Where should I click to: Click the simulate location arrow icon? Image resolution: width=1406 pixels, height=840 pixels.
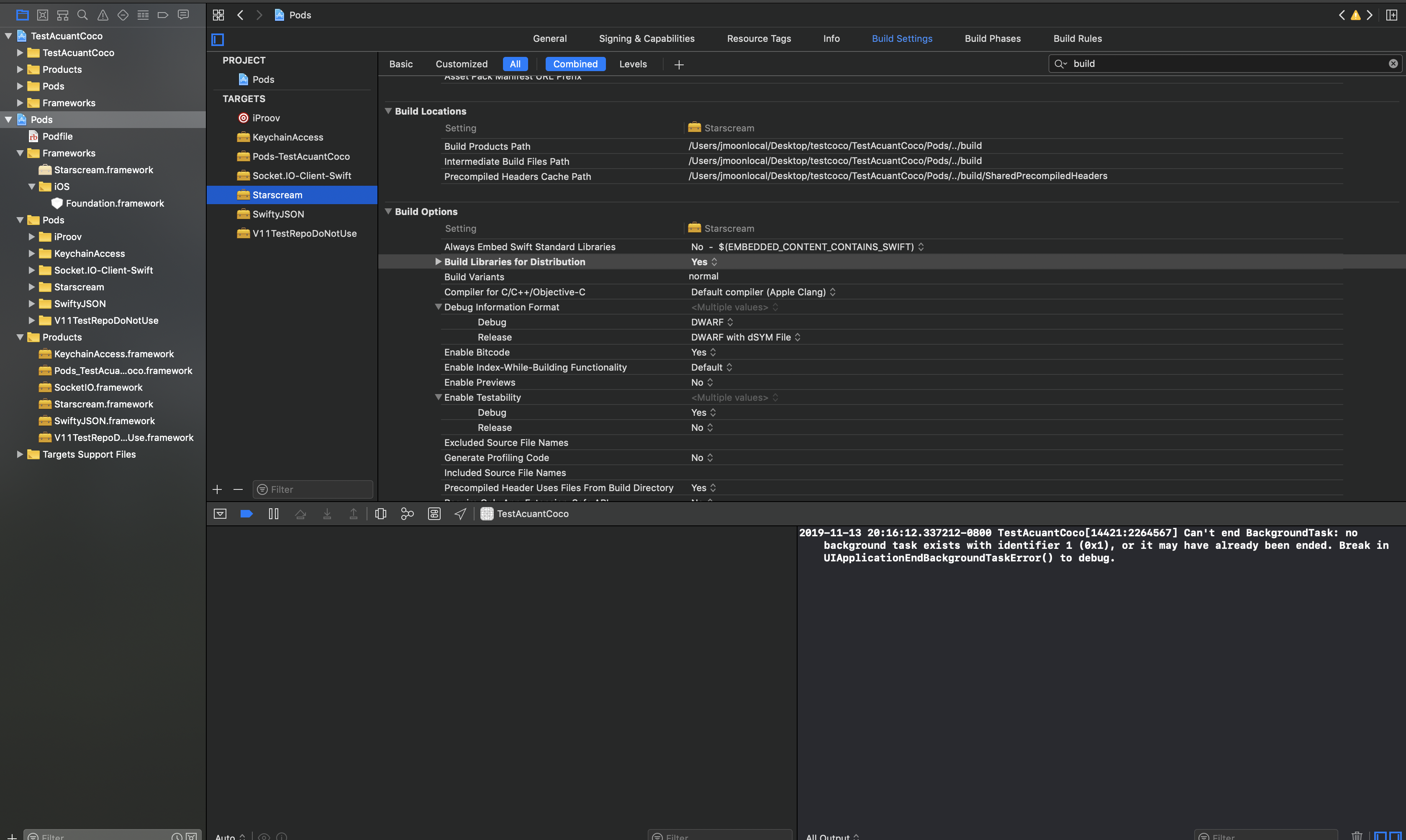460,513
